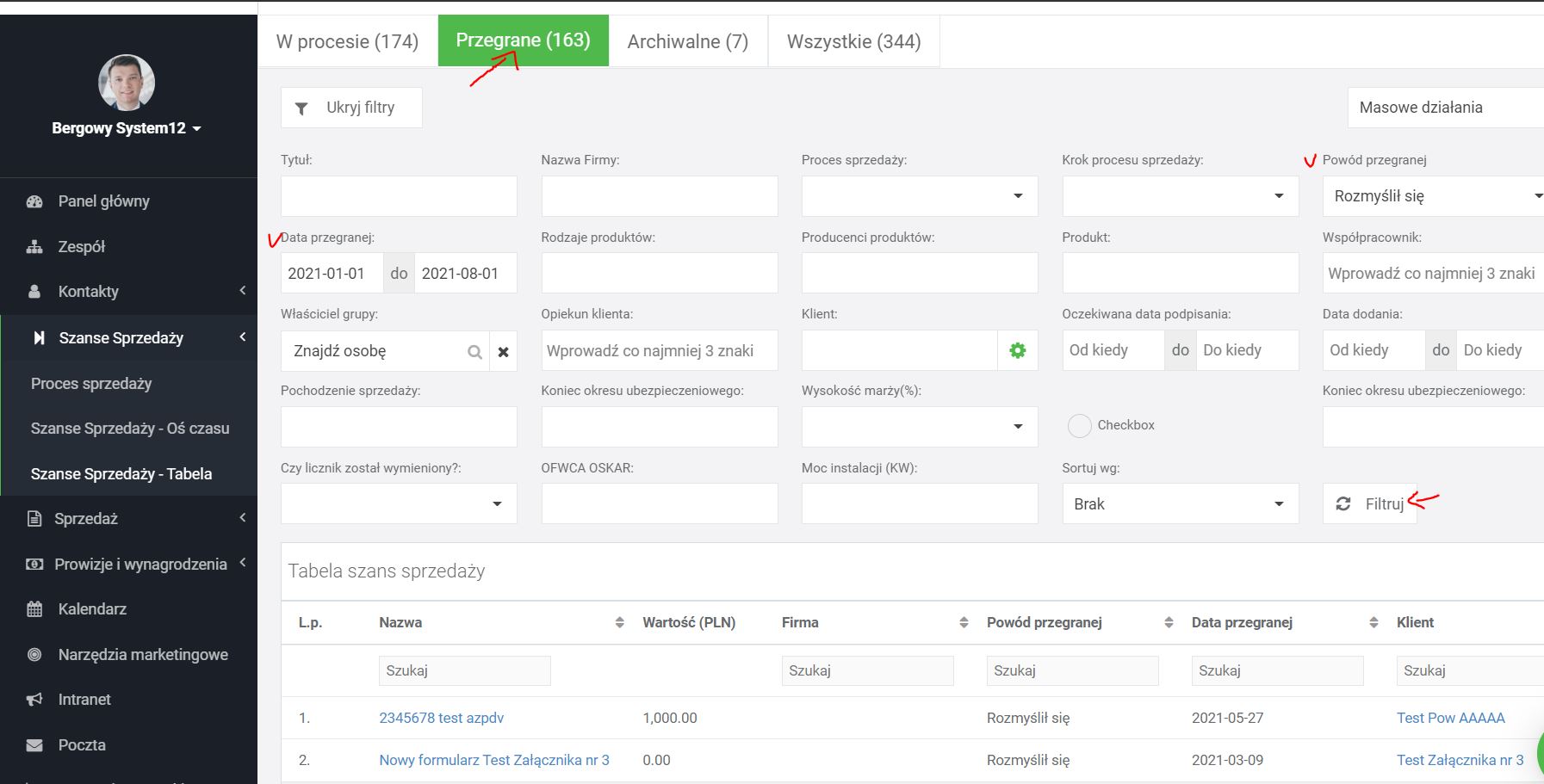Toggle the Checkbox radio option

click(1079, 425)
